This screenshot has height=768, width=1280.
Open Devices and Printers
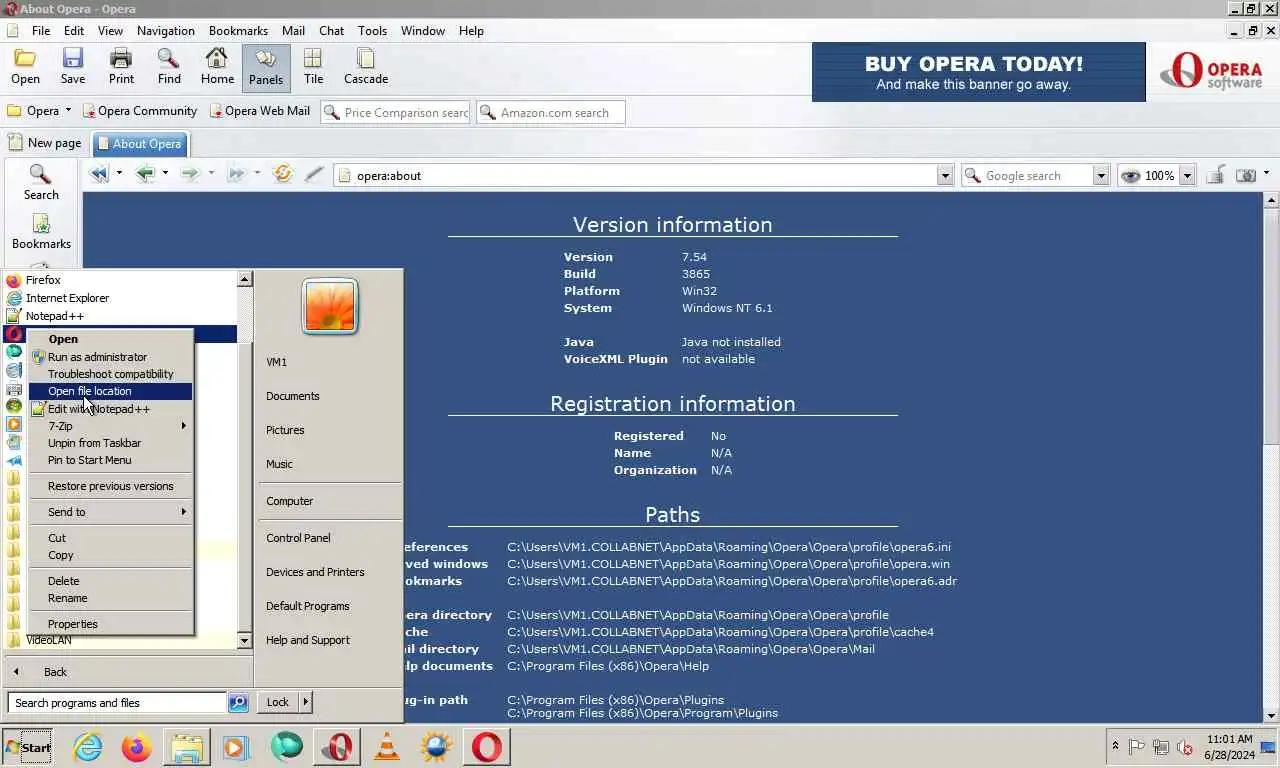coord(315,572)
